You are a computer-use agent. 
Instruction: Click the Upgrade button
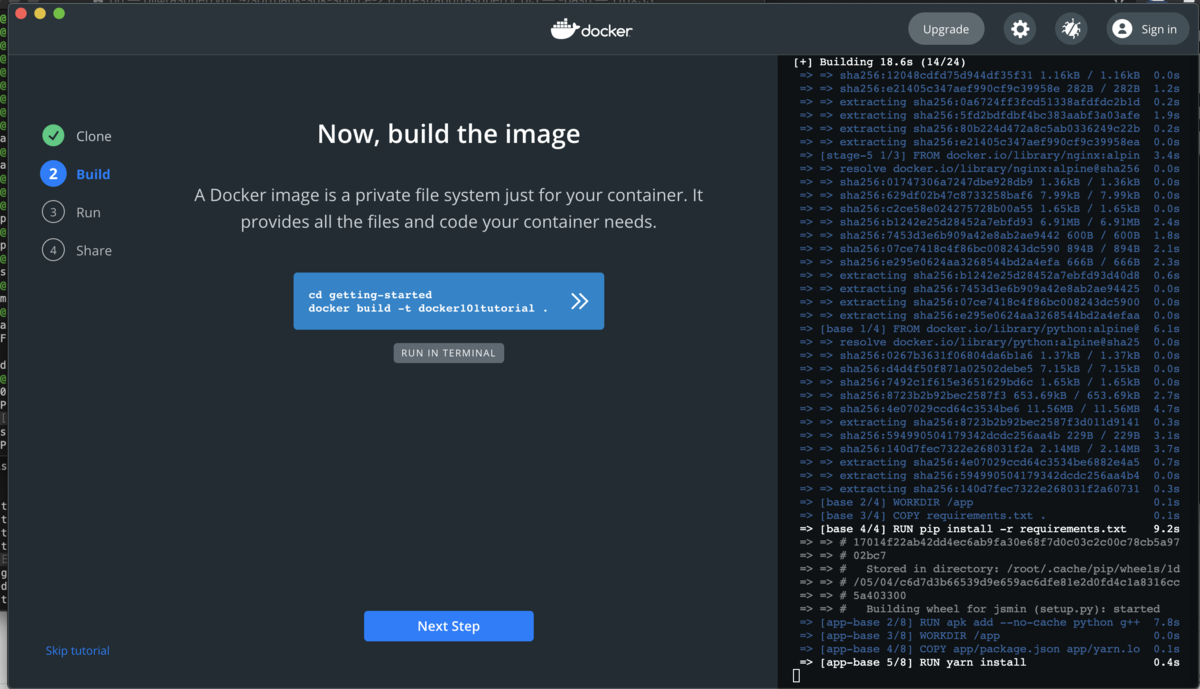[x=946, y=29]
